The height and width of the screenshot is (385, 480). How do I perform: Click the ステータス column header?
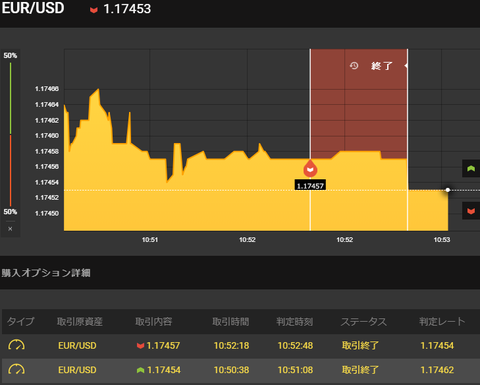pyautogui.click(x=364, y=322)
